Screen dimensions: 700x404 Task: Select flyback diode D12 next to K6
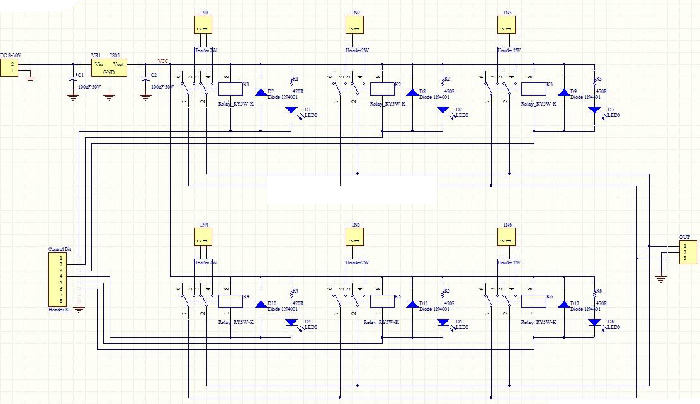click(564, 305)
